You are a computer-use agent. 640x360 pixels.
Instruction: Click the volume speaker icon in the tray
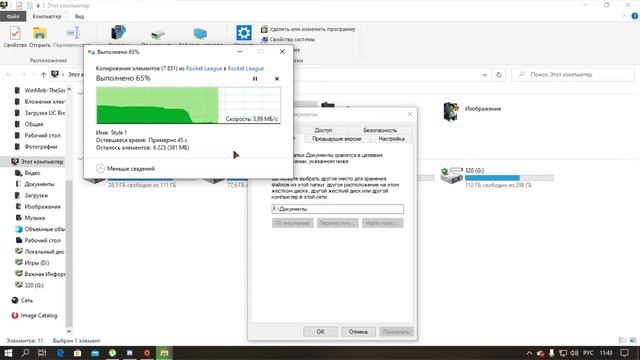pyautogui.click(x=574, y=353)
